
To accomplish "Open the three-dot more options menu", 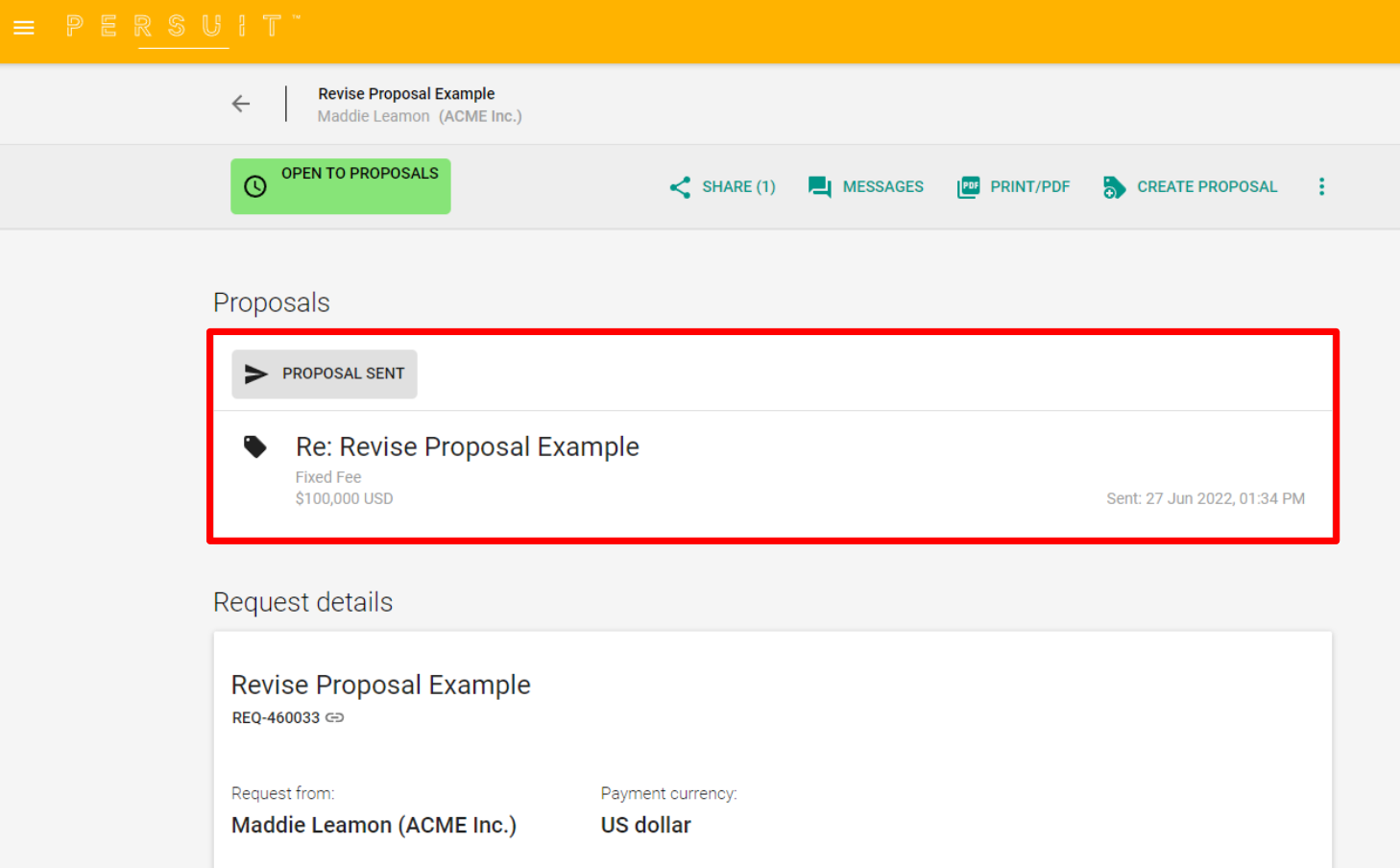I will tap(1321, 186).
